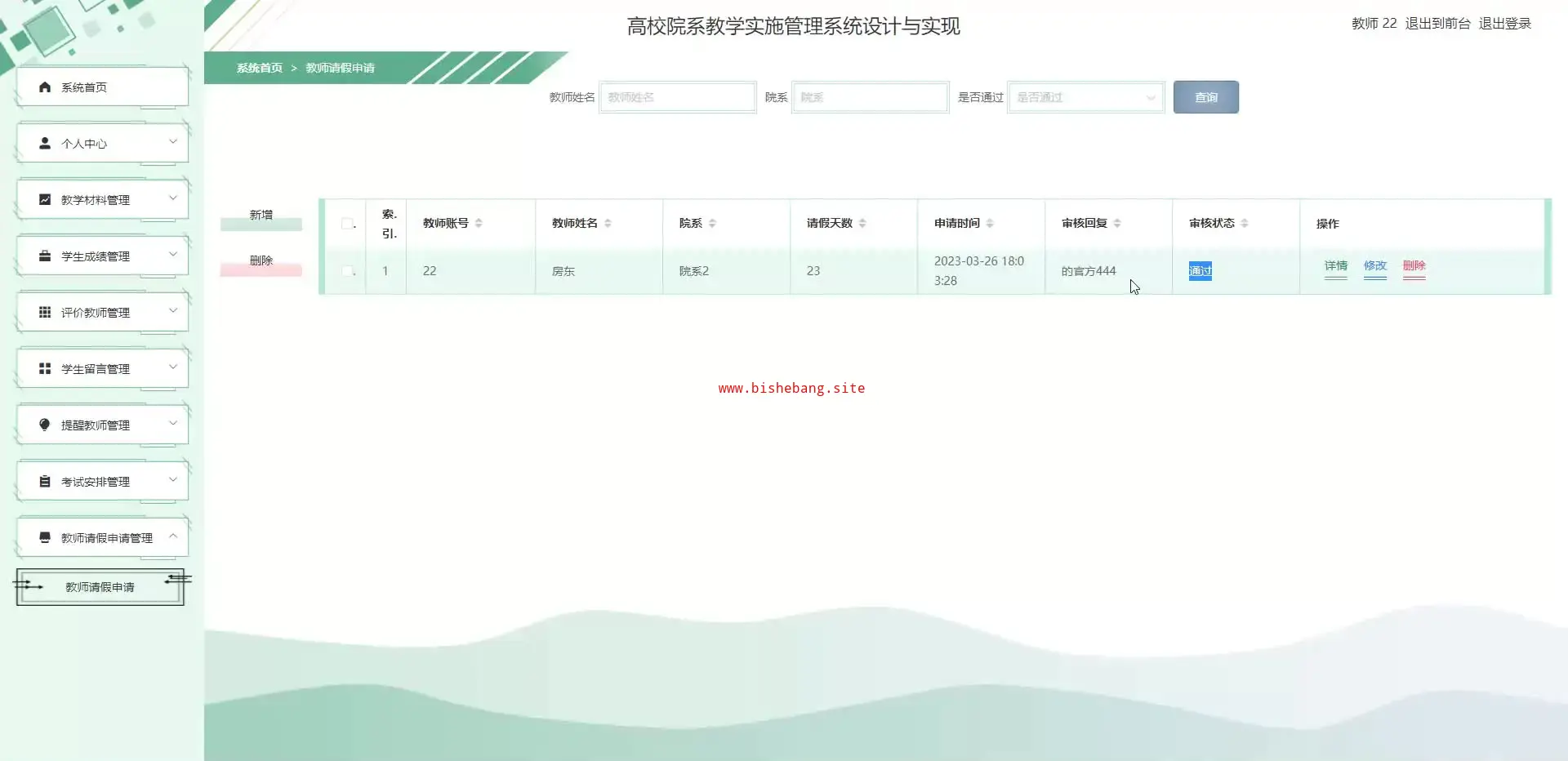Click the 教师姓名 search input field
Image resolution: width=1568 pixels, height=761 pixels.
click(x=677, y=97)
